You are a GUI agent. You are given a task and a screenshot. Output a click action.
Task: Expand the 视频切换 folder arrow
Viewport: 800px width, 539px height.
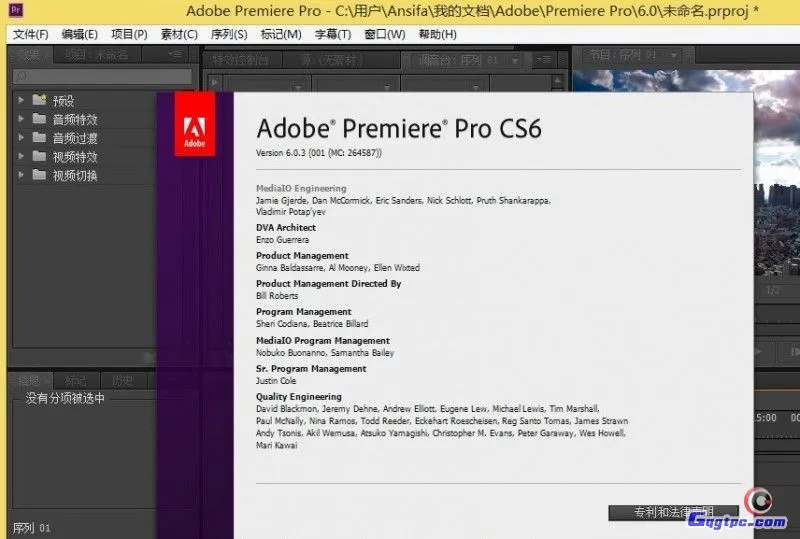point(20,175)
